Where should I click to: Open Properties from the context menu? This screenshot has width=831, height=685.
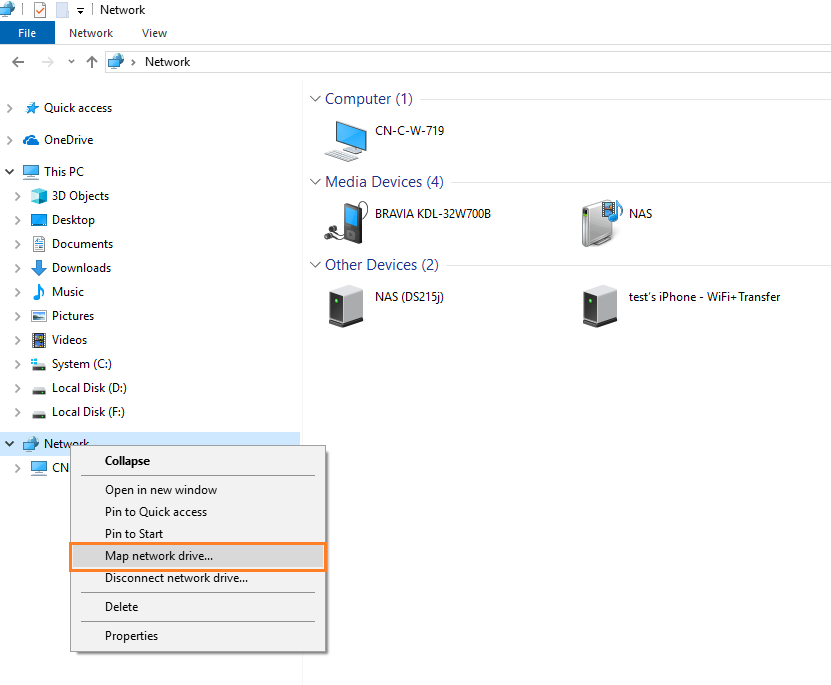198,636
